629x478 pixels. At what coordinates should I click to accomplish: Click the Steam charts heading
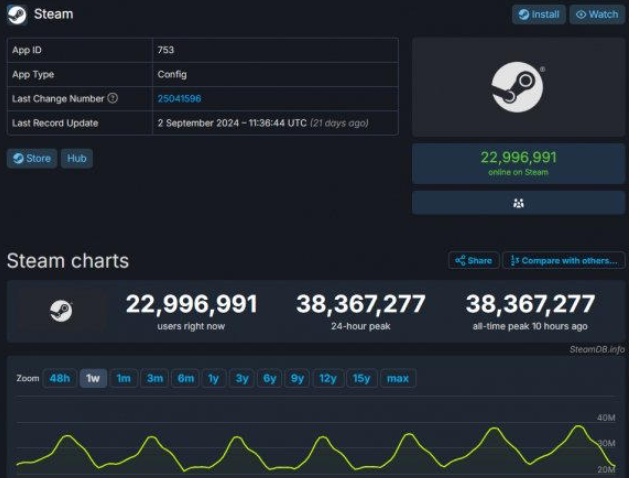(x=68, y=261)
